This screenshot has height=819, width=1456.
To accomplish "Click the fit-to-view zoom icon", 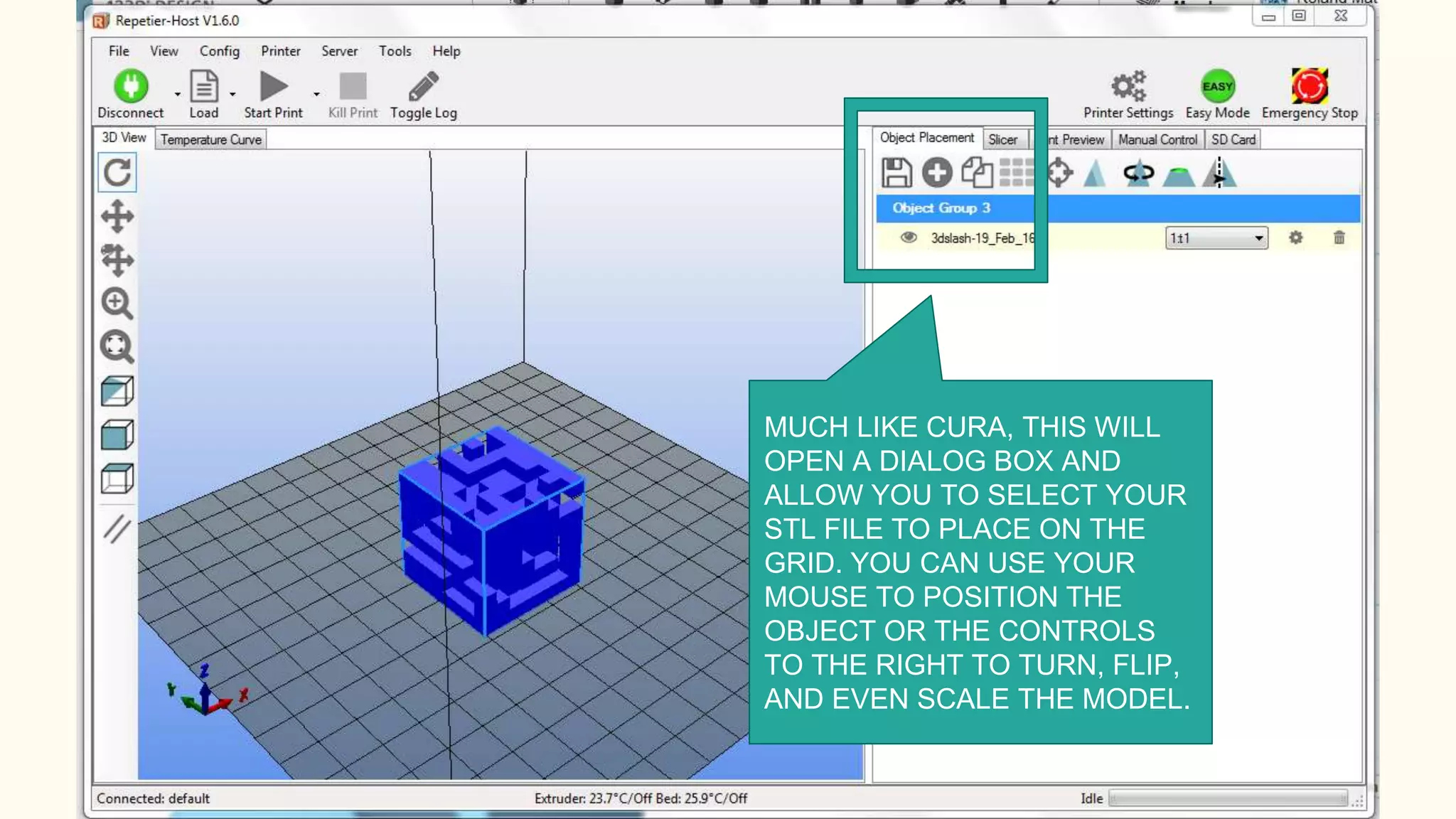I will coord(117,347).
